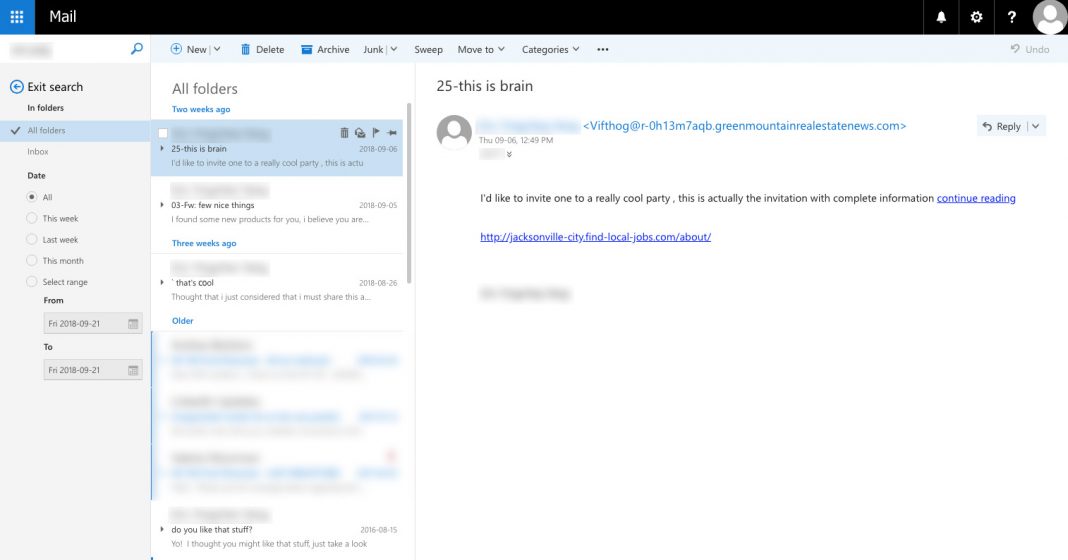1068x560 pixels.
Task: Select the This month radio button
Action: click(x=31, y=260)
